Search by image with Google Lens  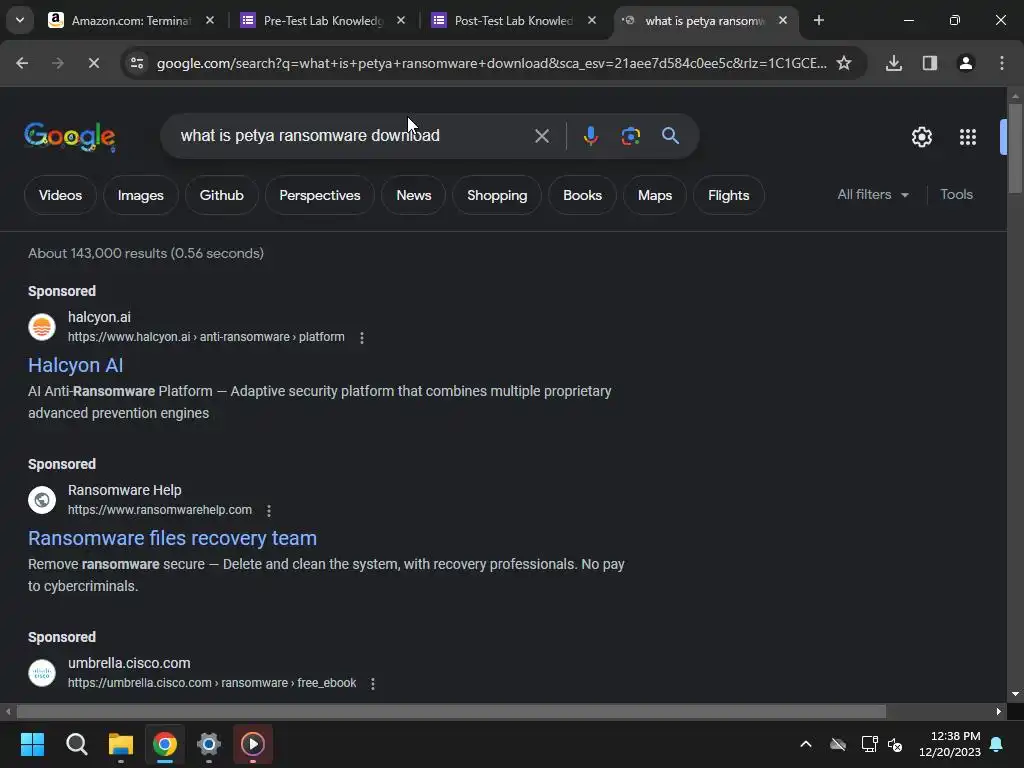(630, 136)
